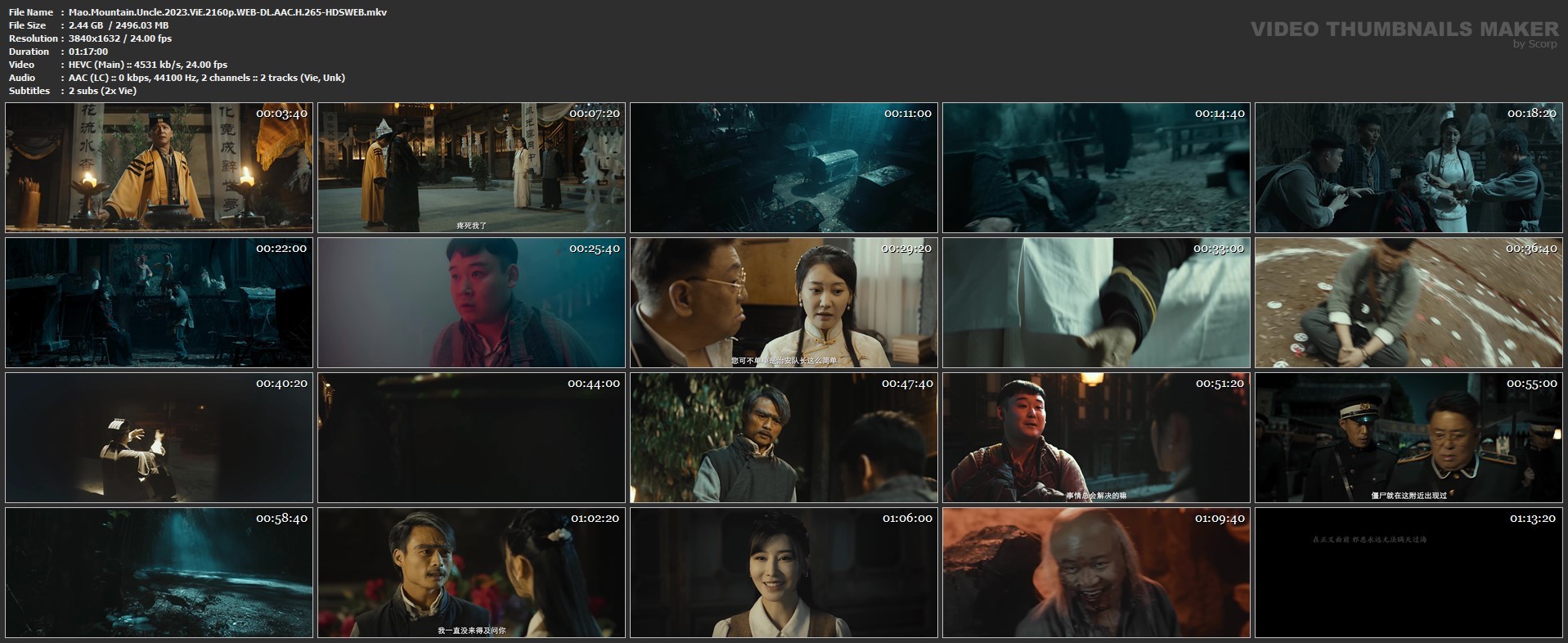The height and width of the screenshot is (643, 1568).
Task: Open the thumbnail at 00:03:40
Action: (159, 168)
